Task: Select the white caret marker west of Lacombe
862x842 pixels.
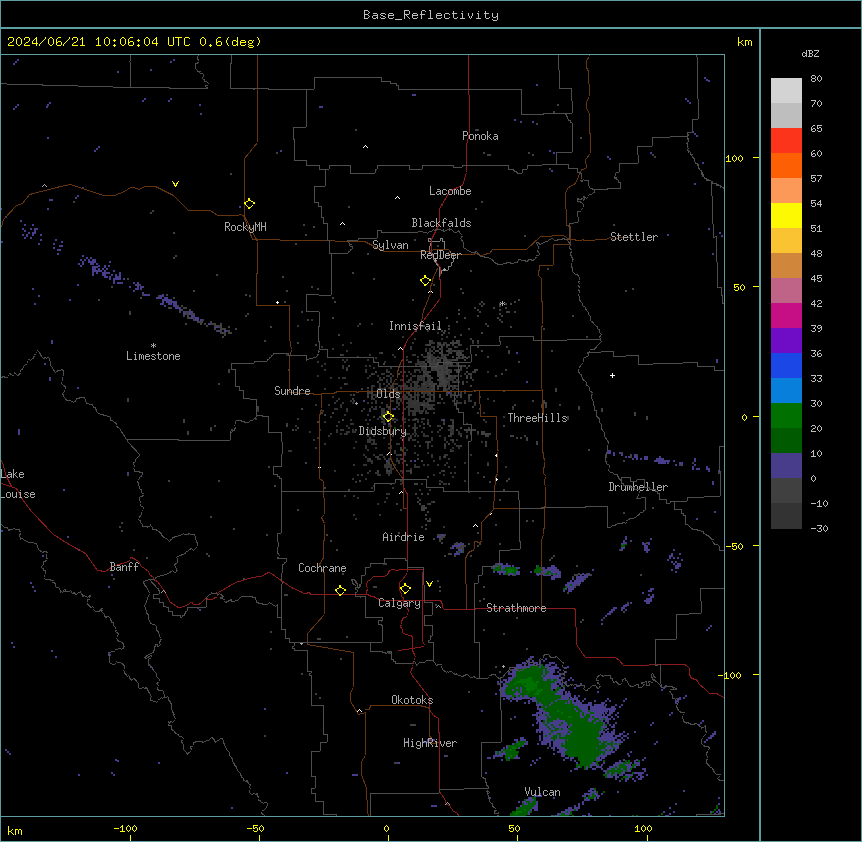Action: 397,198
